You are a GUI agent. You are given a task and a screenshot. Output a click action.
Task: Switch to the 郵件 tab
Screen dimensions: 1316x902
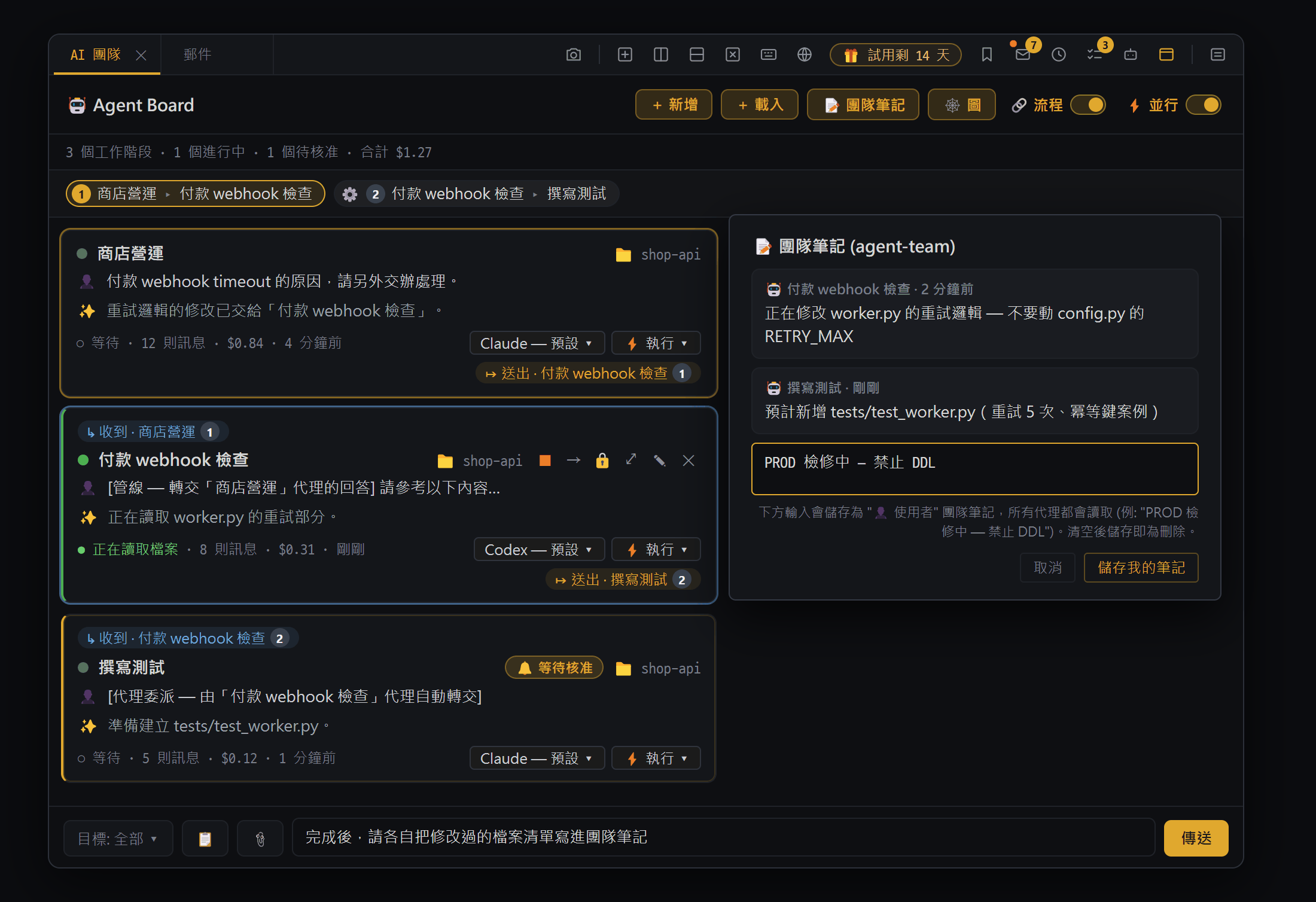(197, 55)
